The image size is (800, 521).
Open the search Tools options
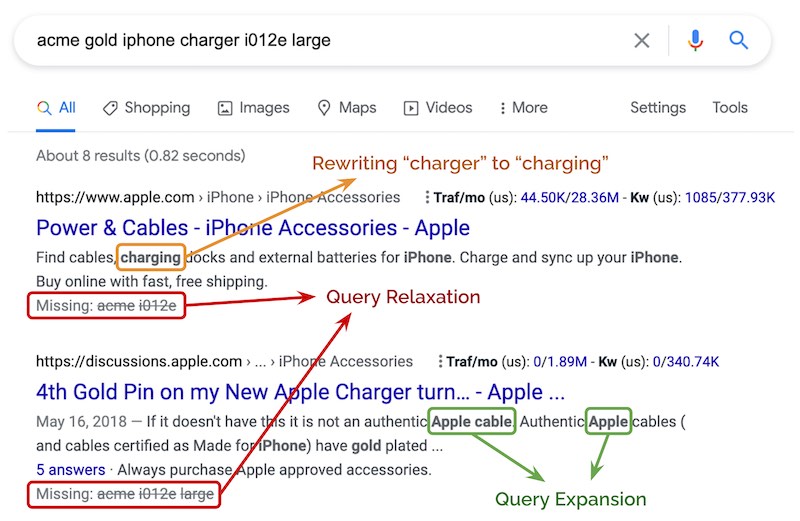pos(730,108)
